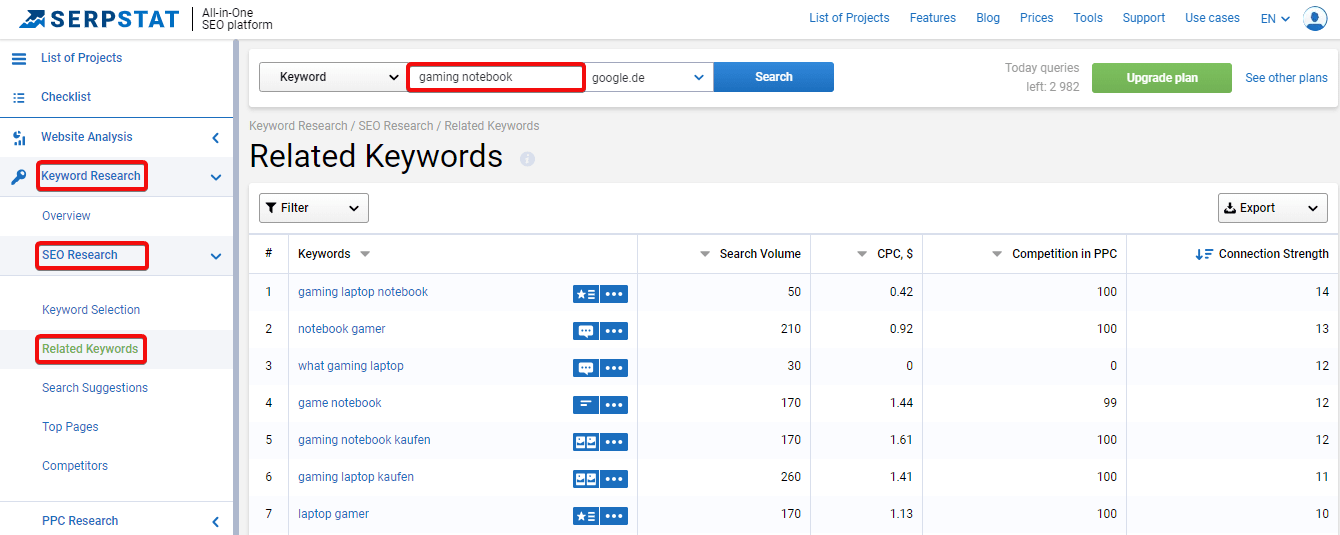The image size is (1340, 535).
Task: Click the info icon beside Related Keywords title
Action: coord(528,158)
